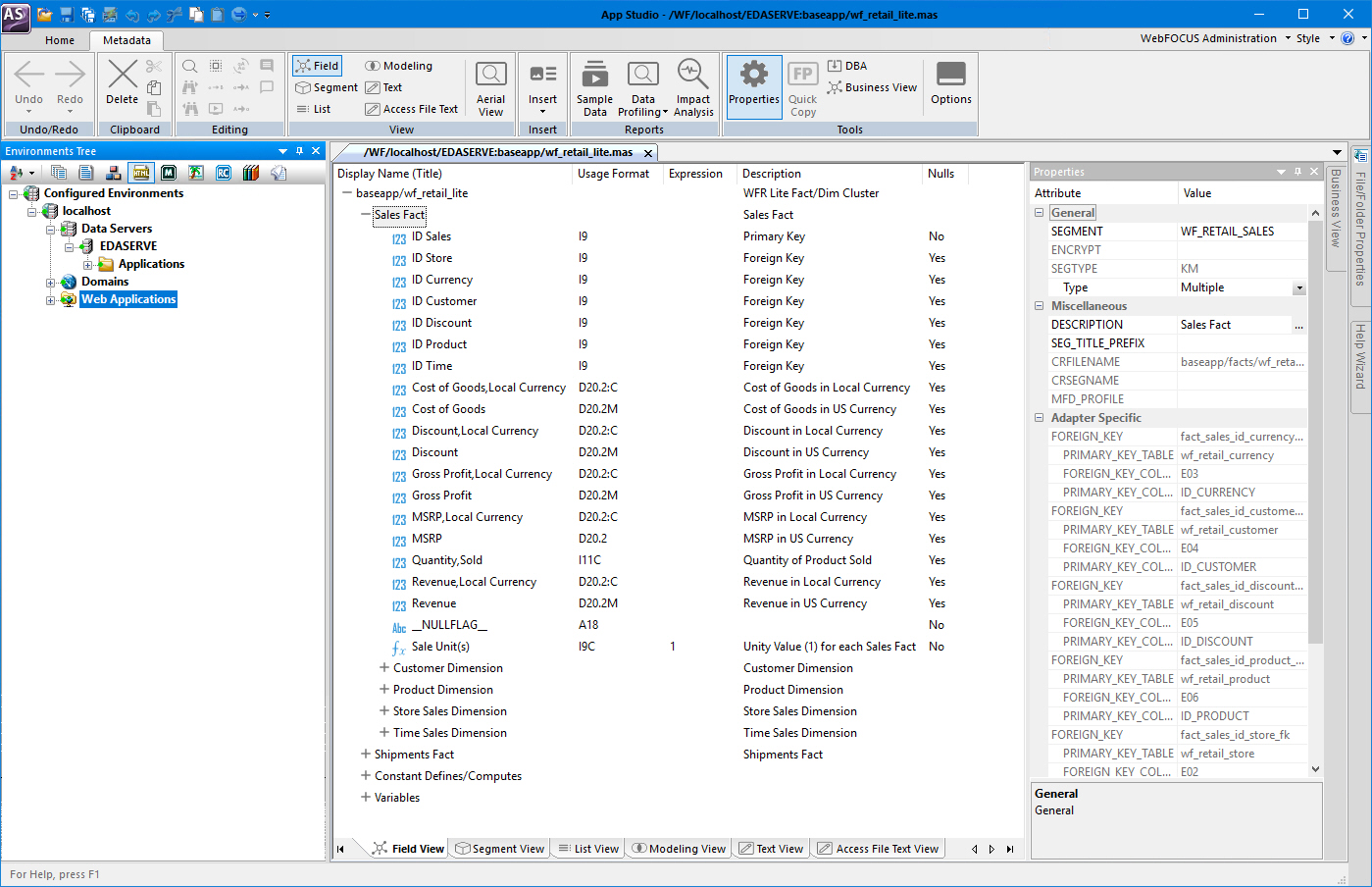Viewport: 1372px width, 887px height.
Task: Select Web Applications in Environments Tree
Action: tap(128, 299)
